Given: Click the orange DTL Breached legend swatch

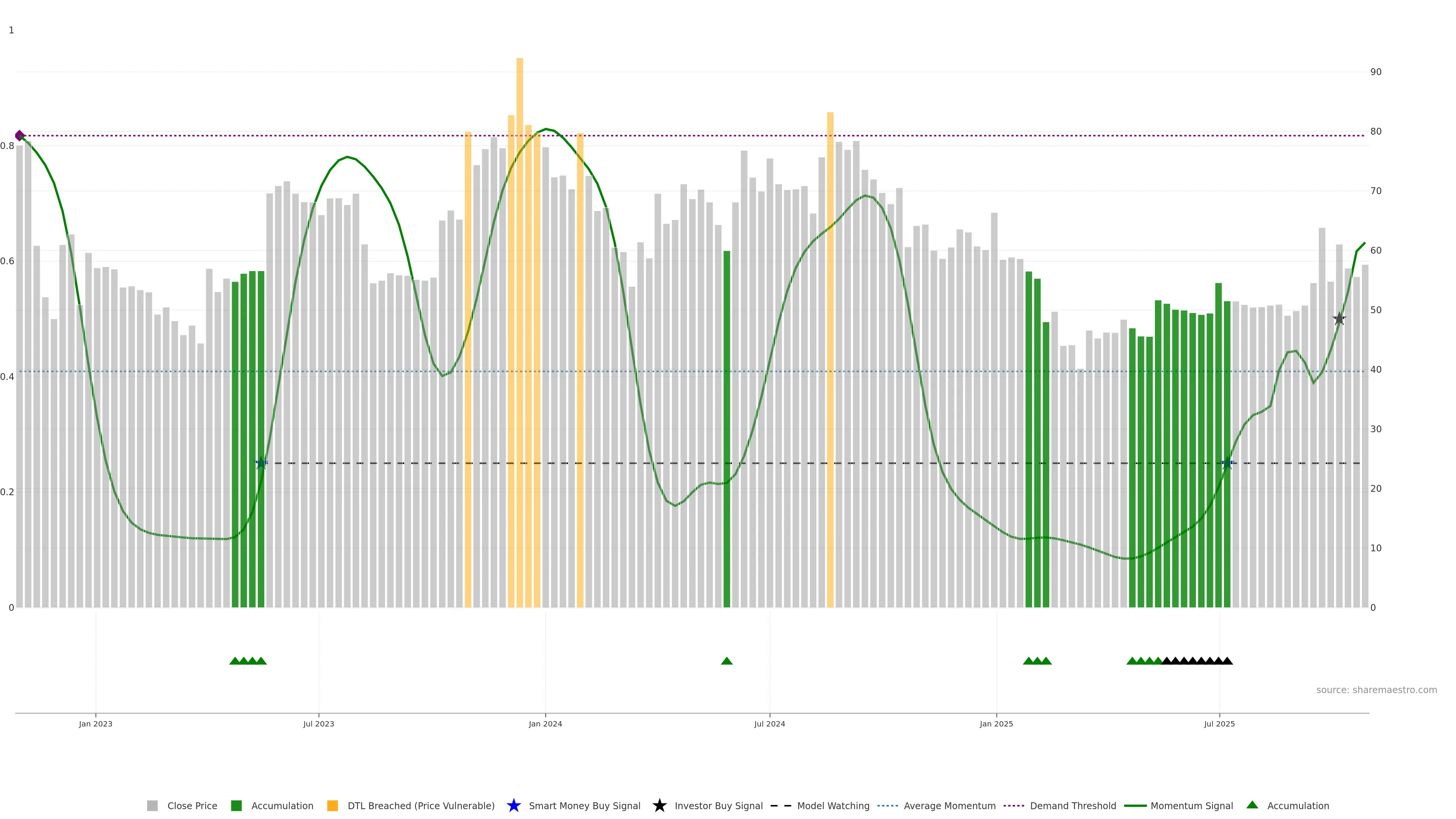Looking at the screenshot, I should point(333,805).
